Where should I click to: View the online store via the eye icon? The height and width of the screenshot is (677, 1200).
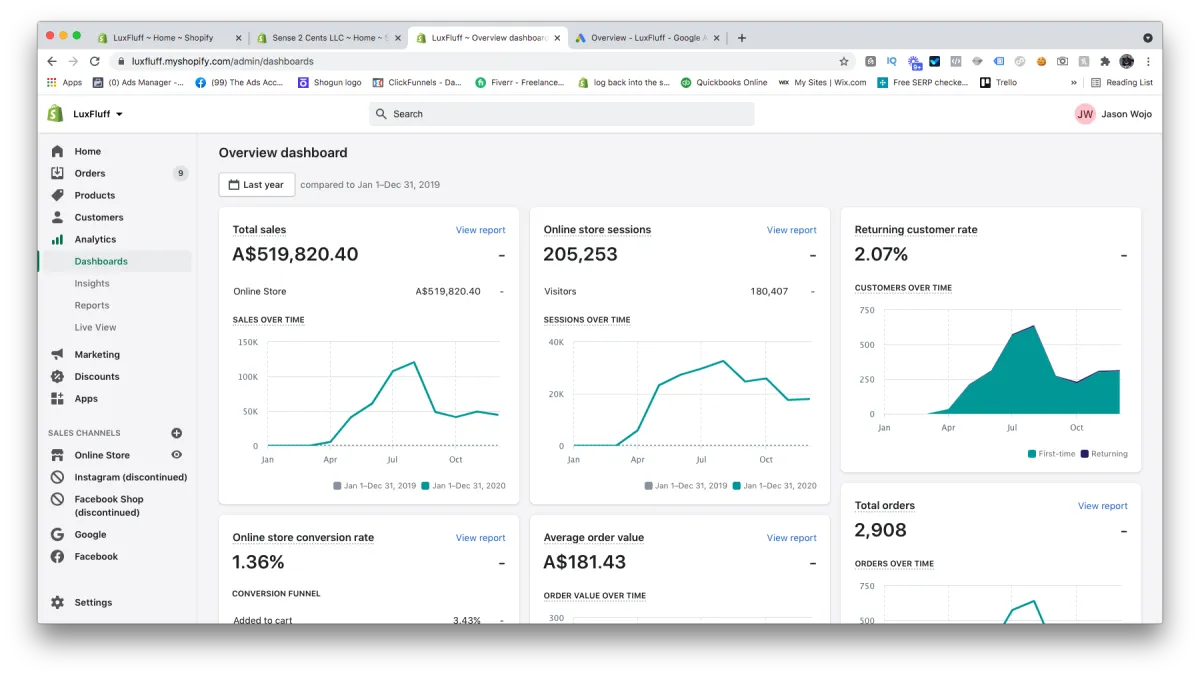177,455
